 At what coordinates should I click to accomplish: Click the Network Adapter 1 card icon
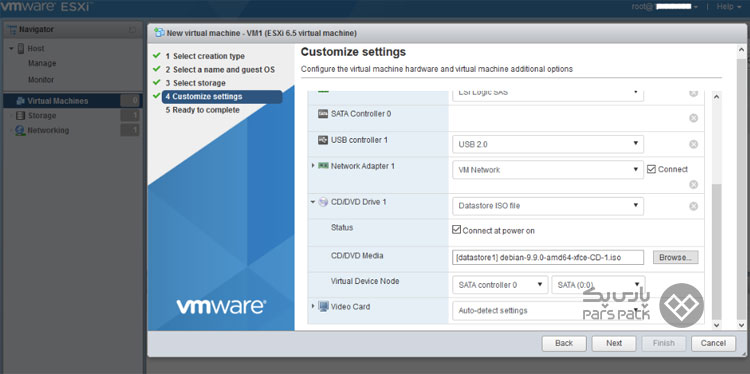pos(323,166)
